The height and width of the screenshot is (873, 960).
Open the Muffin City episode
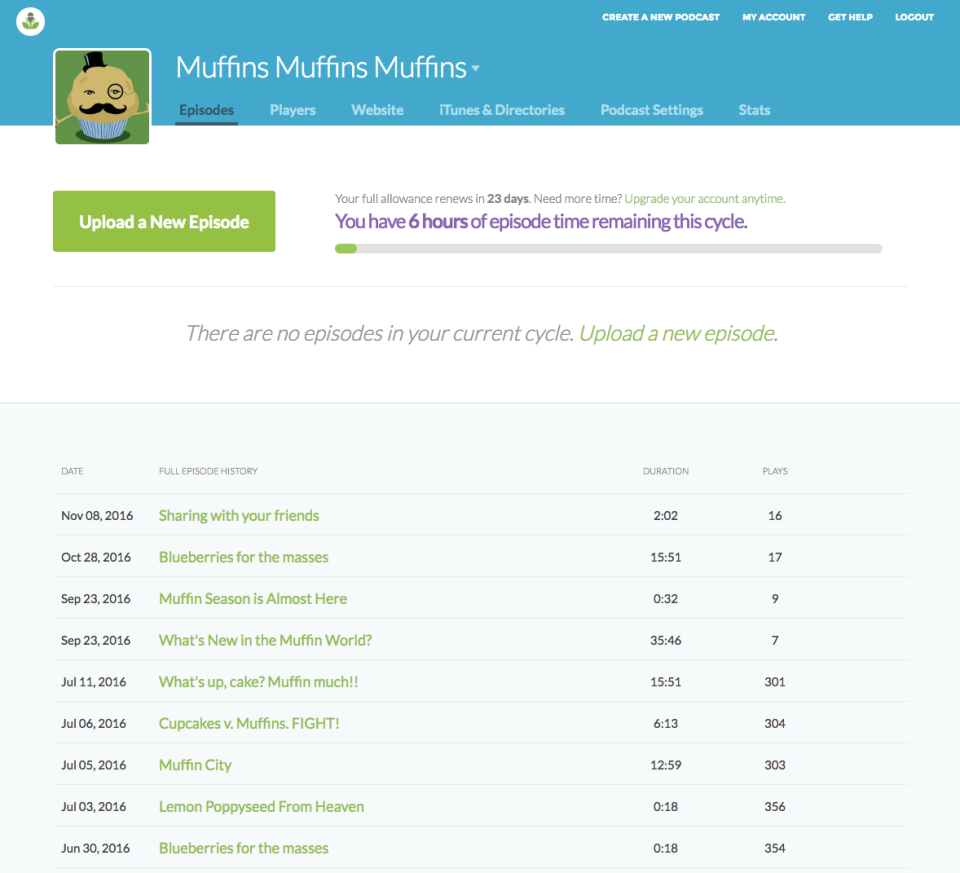point(195,765)
